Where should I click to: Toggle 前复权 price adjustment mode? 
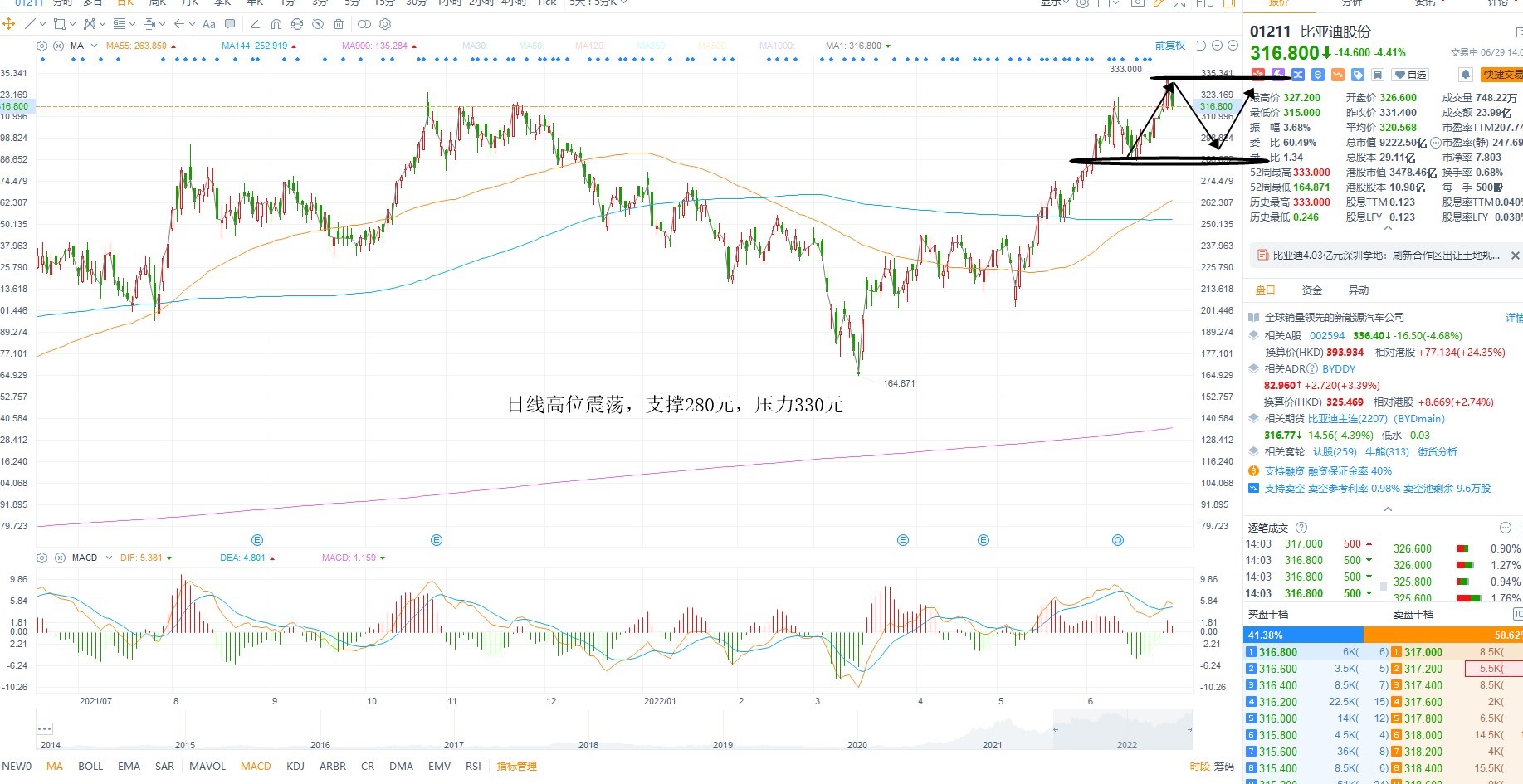1170,46
